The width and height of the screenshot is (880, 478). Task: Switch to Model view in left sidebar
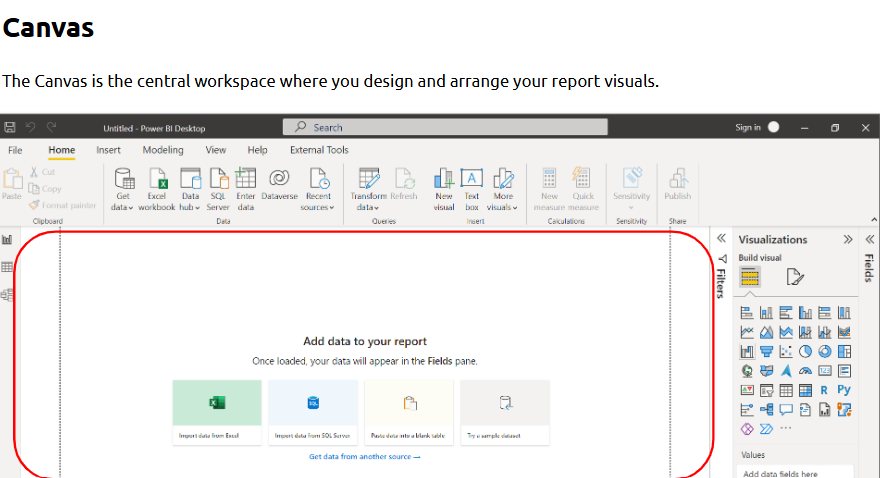tap(7, 295)
